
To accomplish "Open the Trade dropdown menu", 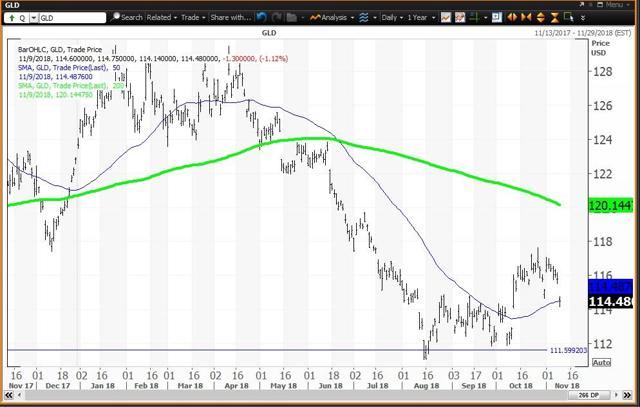I will pyautogui.click(x=193, y=18).
